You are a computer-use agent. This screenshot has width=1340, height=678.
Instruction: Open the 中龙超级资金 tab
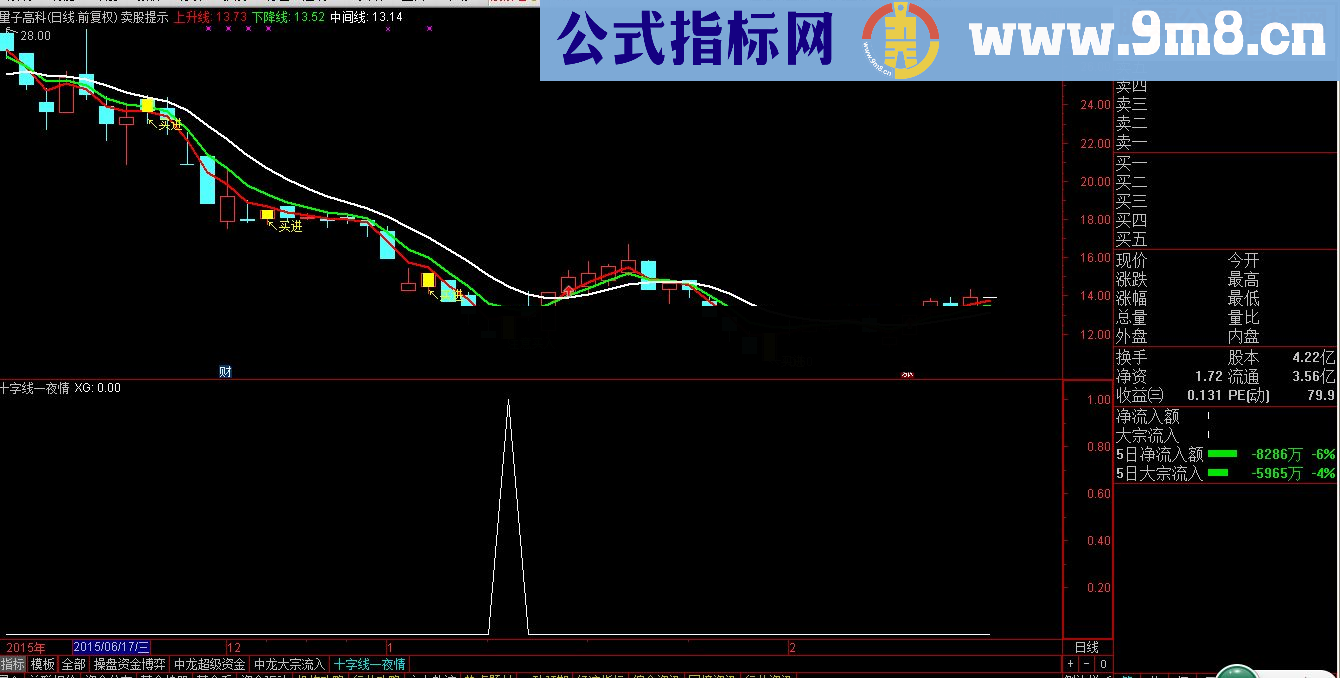(210, 663)
